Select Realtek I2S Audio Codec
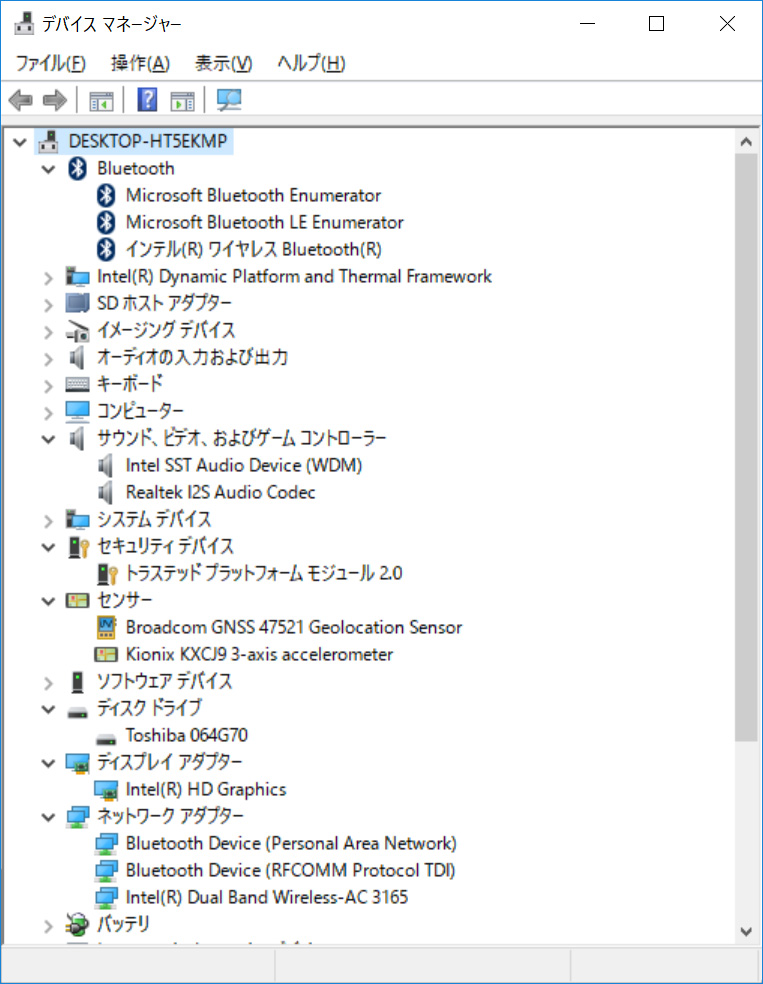 [220, 492]
